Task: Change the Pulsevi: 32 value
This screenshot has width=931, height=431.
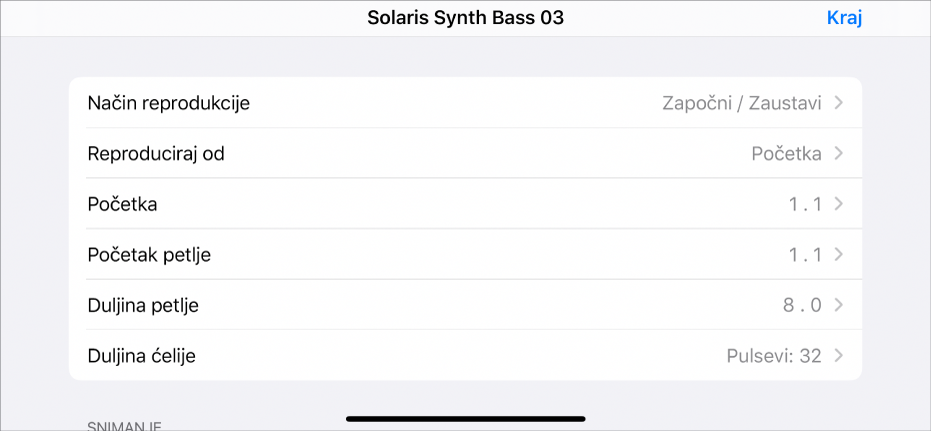Action: [x=773, y=355]
